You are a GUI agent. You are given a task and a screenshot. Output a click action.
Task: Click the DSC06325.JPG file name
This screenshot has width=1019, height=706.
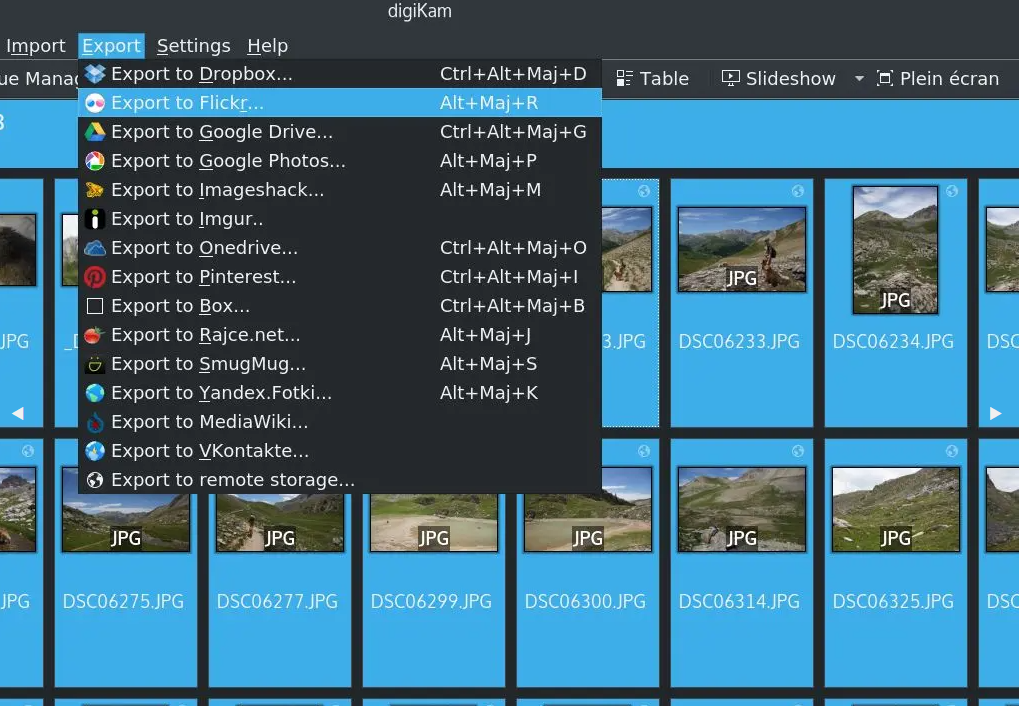coord(894,602)
